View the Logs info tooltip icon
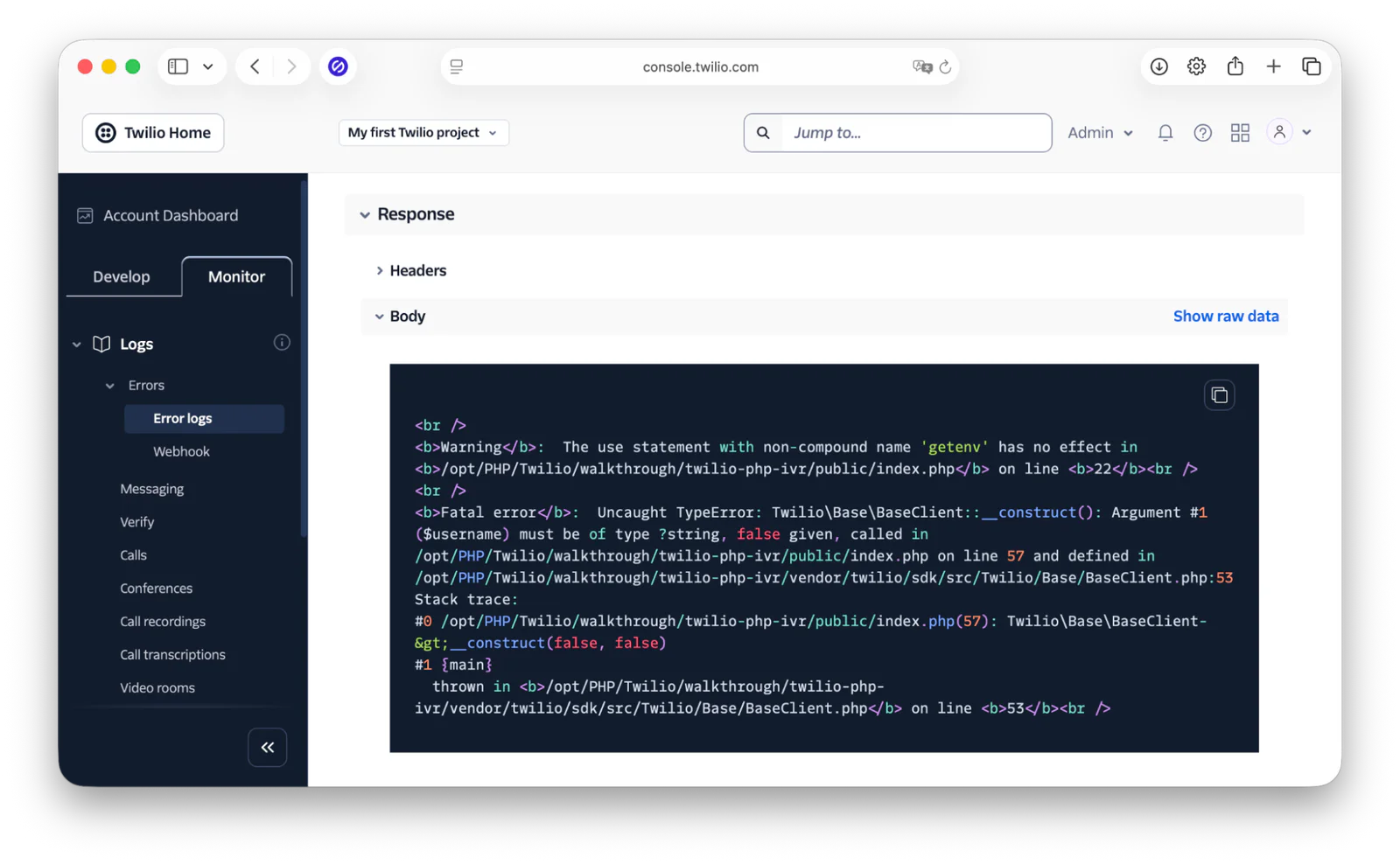Image resolution: width=1400 pixels, height=864 pixels. pos(281,342)
